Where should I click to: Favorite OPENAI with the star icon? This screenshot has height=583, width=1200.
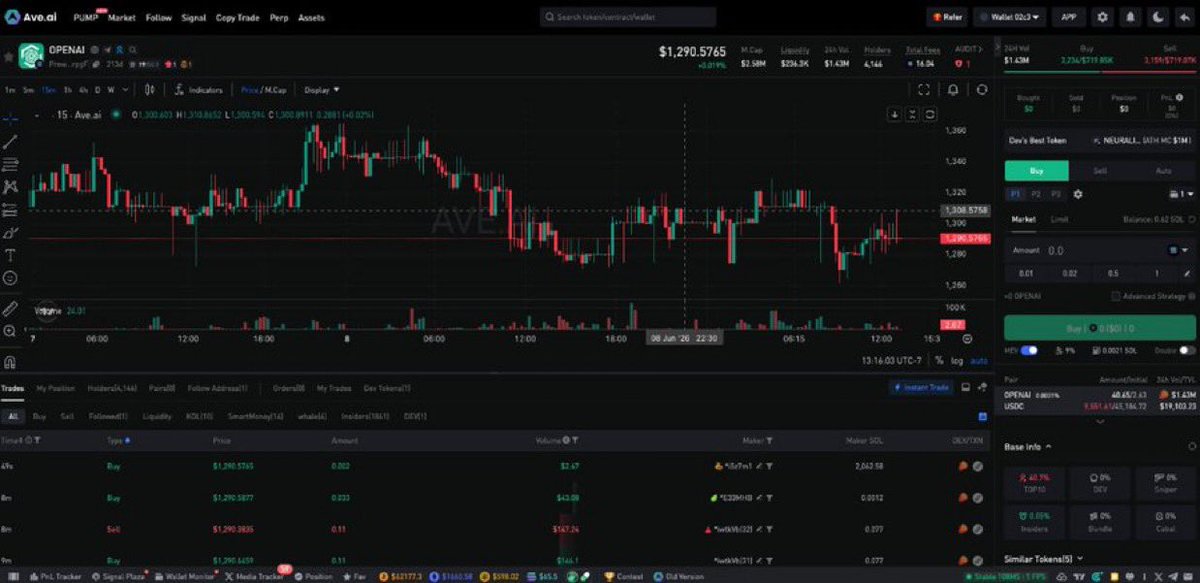click(9, 57)
